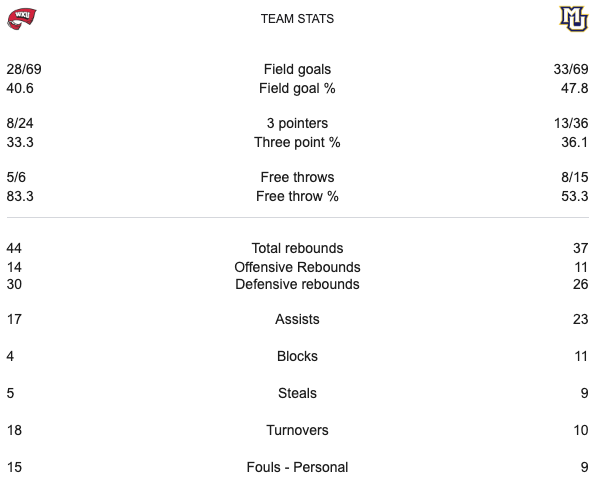This screenshot has height=489, width=600.
Task: Click WKU's 83.3 free throw percentage
Action: pos(20,196)
